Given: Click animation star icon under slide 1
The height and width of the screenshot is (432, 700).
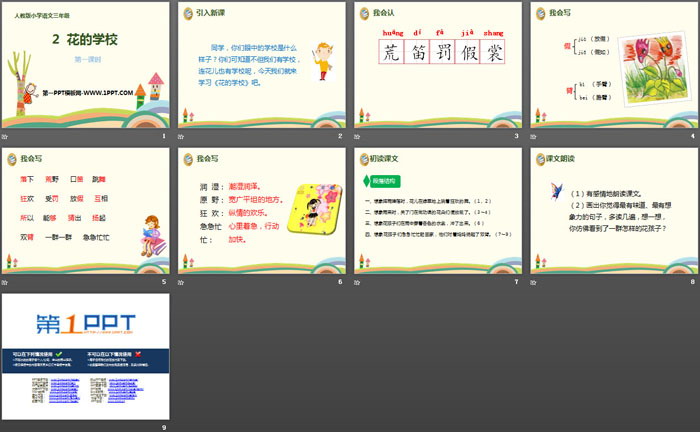Looking at the screenshot, I should point(5,136).
